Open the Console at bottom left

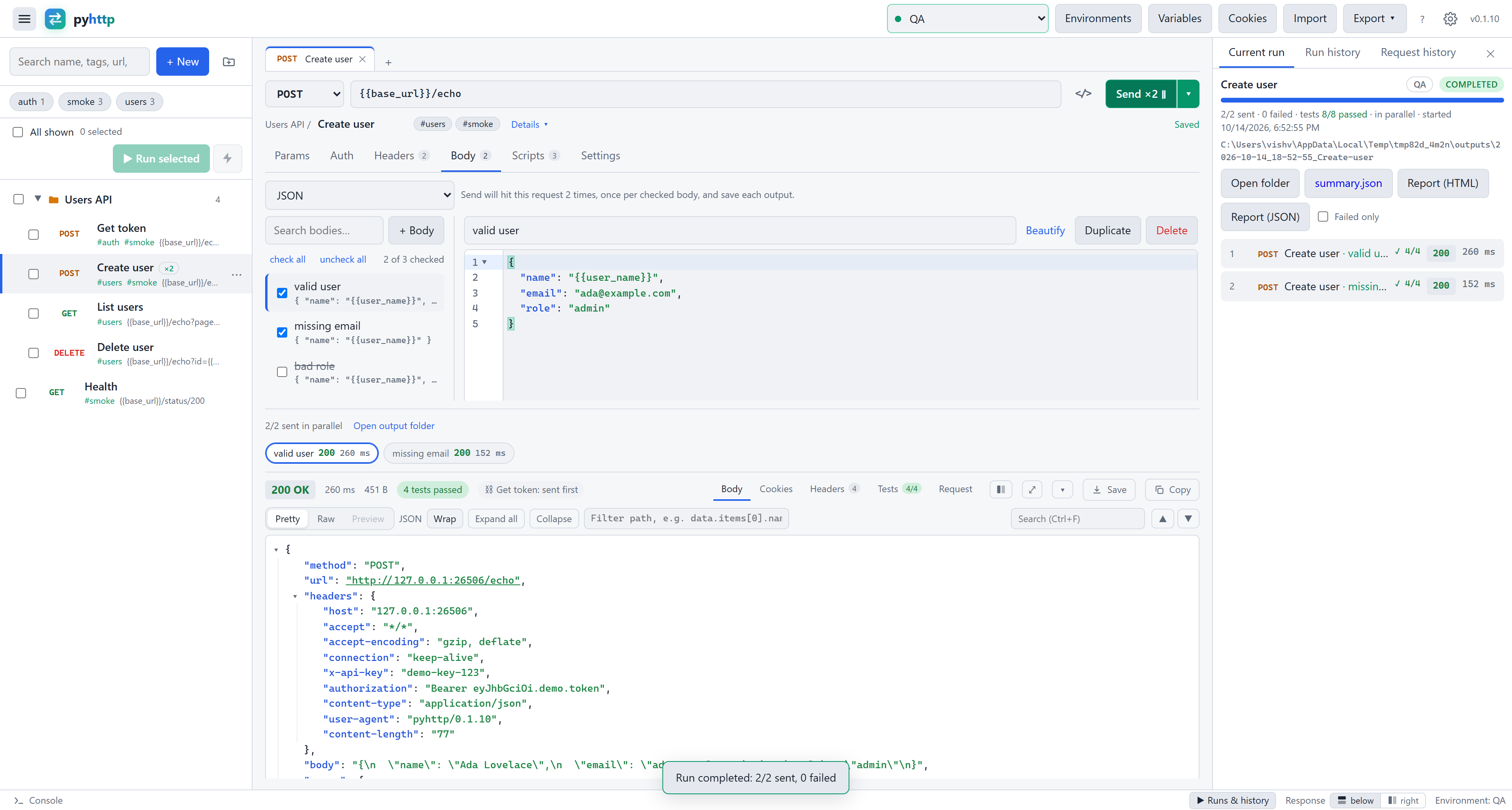point(38,801)
